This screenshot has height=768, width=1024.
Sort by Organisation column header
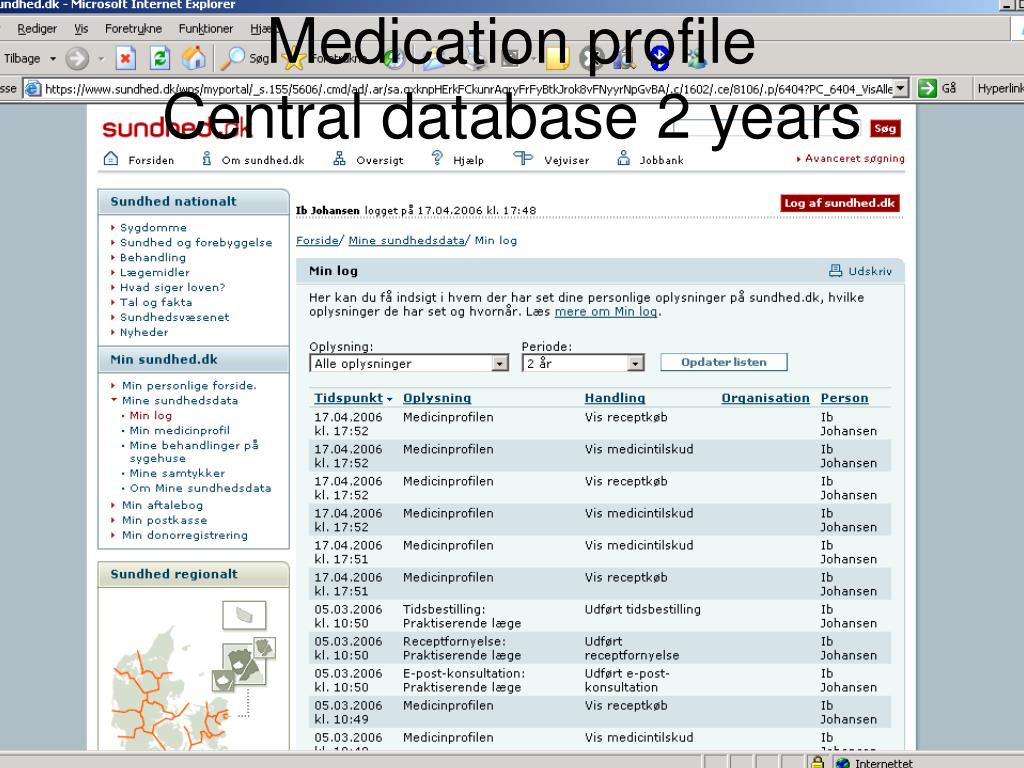(x=765, y=398)
